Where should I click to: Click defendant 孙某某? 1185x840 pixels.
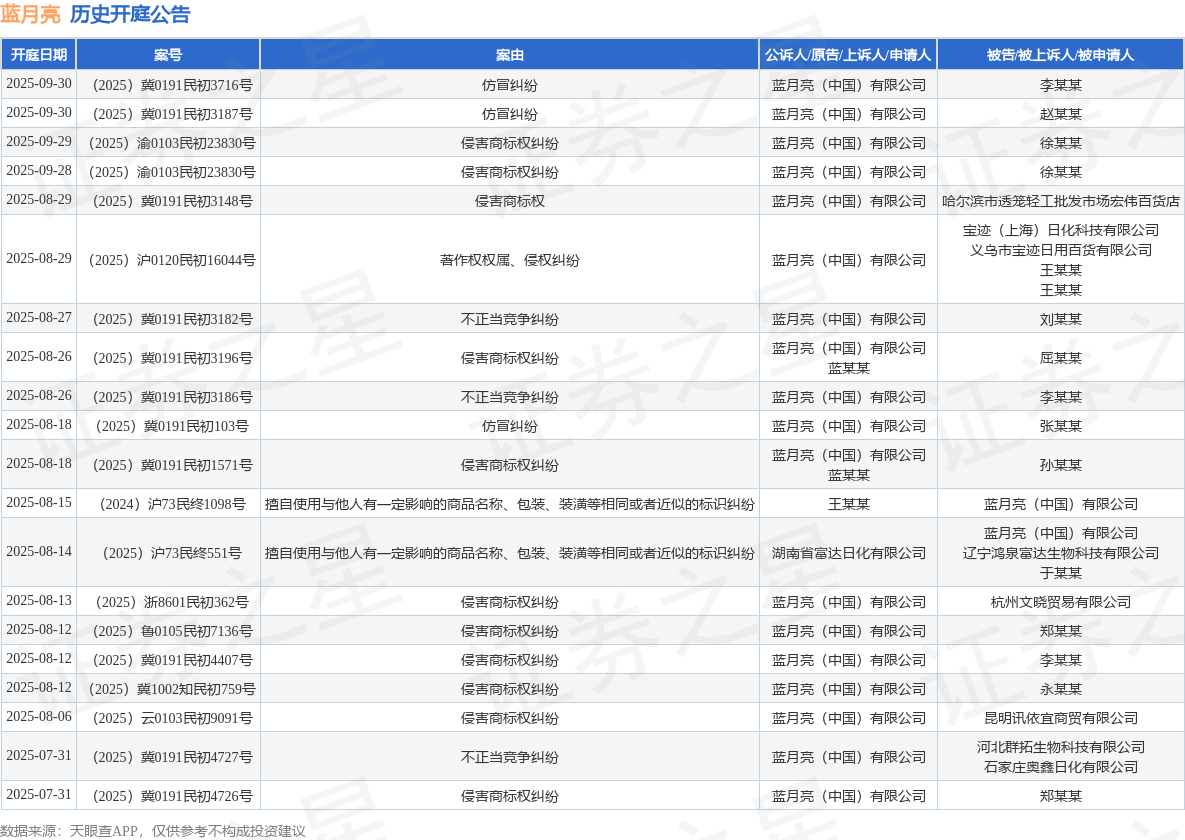point(1060,464)
